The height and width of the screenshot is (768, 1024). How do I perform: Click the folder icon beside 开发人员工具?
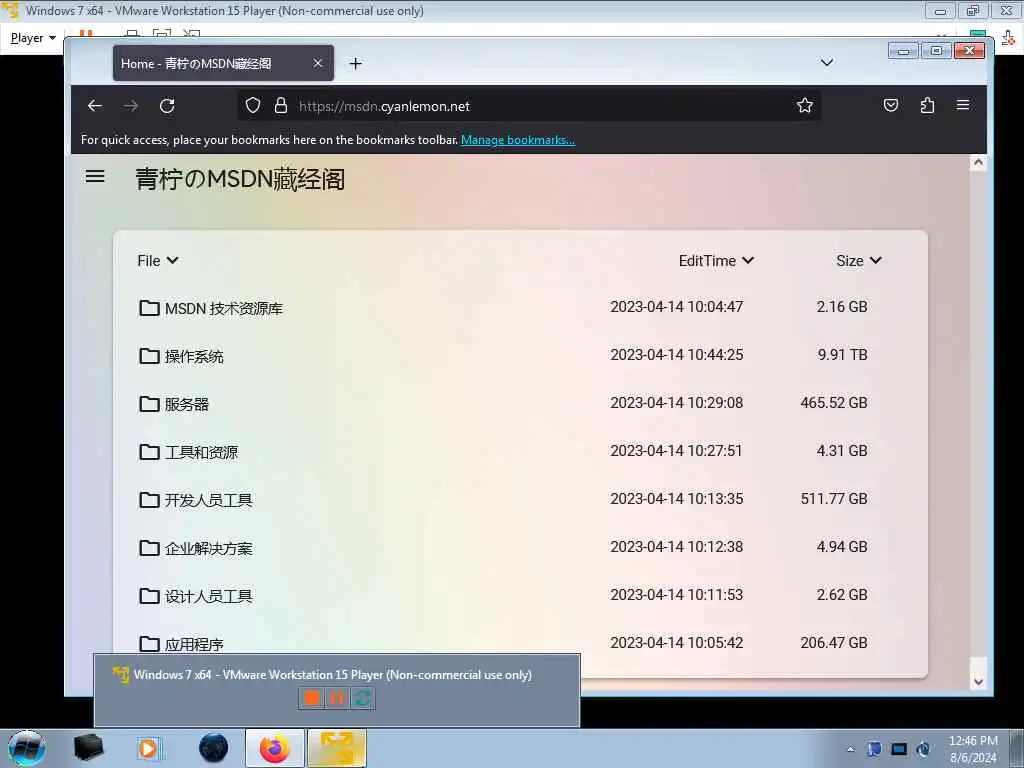[150, 500]
